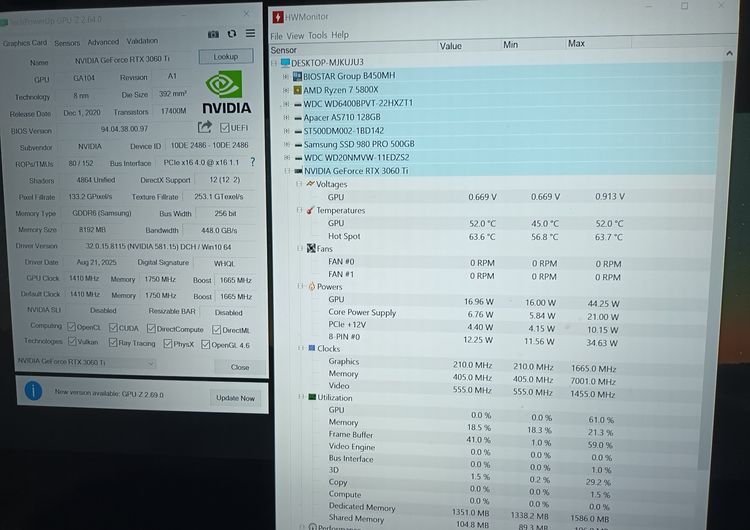750x530 pixels.
Task: Click the Temperatures thermometer icon
Action: pos(310,210)
